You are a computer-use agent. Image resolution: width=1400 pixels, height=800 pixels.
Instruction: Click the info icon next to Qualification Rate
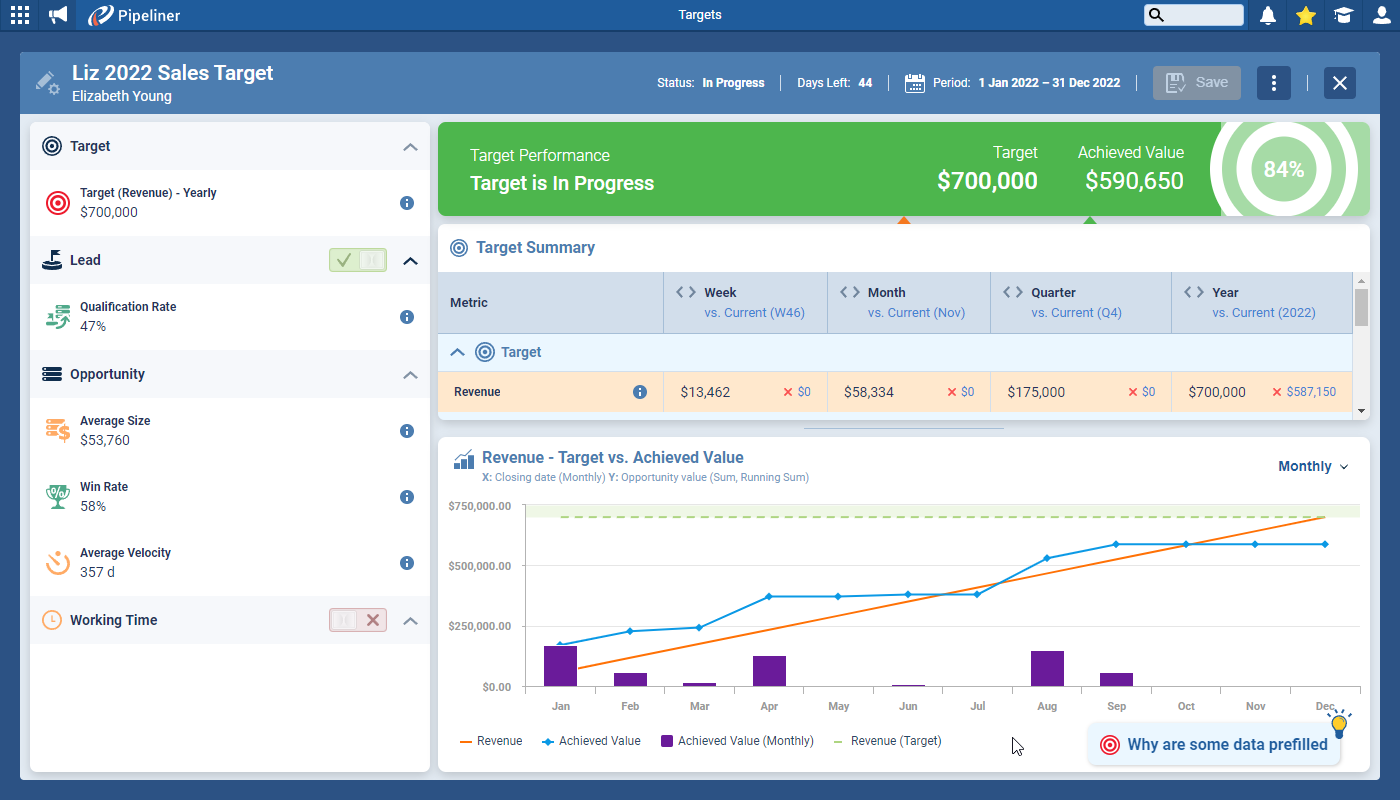click(x=407, y=316)
